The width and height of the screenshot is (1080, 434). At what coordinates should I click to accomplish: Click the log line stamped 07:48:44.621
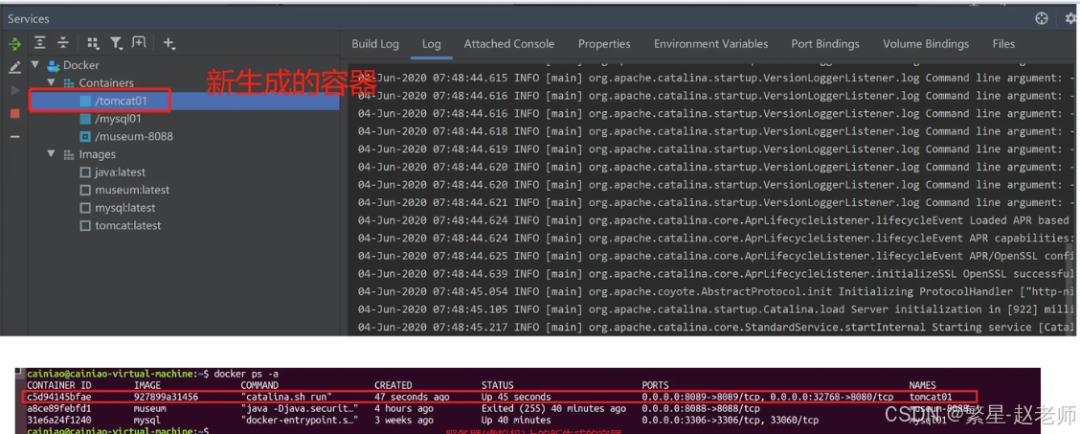pos(716,203)
